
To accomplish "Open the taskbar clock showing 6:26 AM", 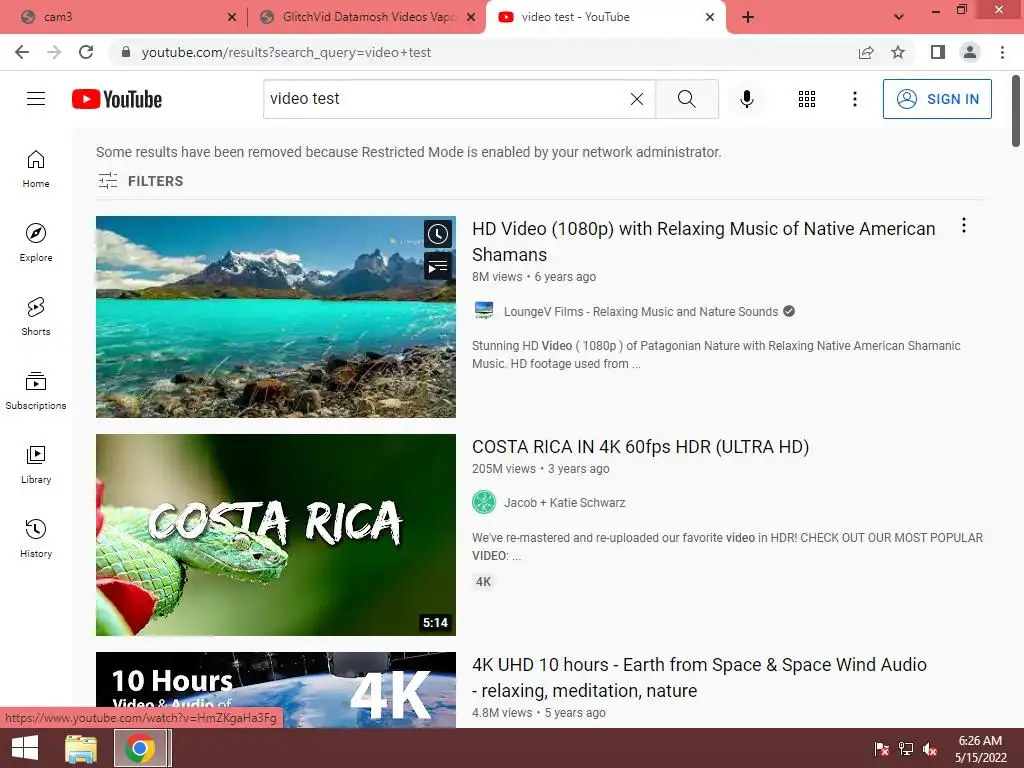I will [x=980, y=749].
